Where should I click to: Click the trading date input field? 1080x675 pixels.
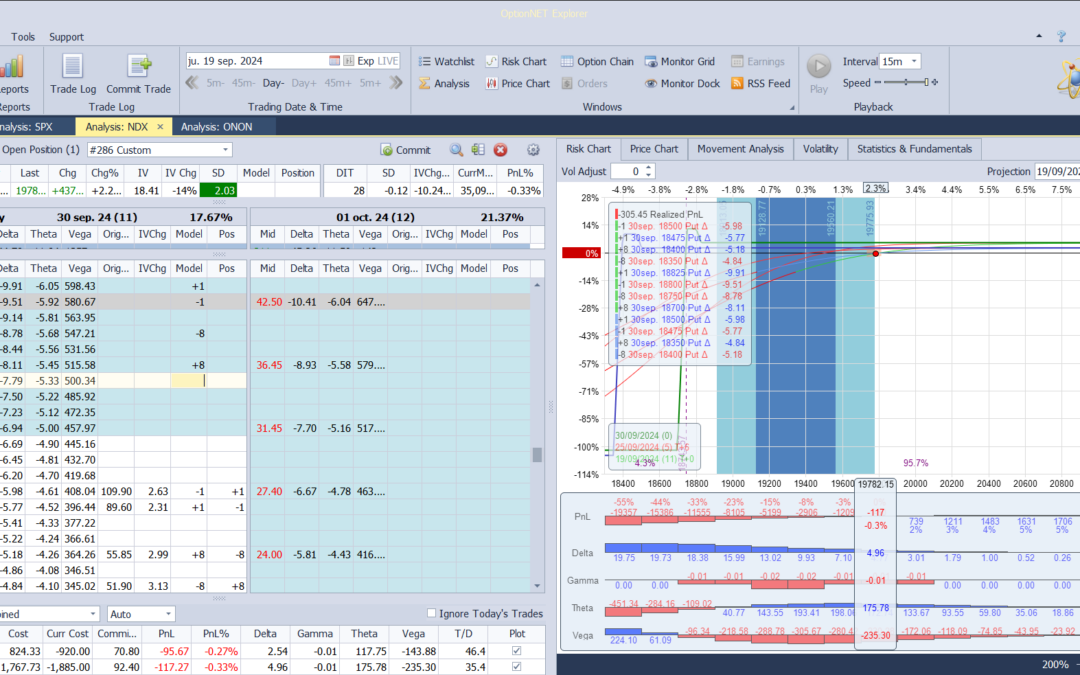click(x=256, y=61)
